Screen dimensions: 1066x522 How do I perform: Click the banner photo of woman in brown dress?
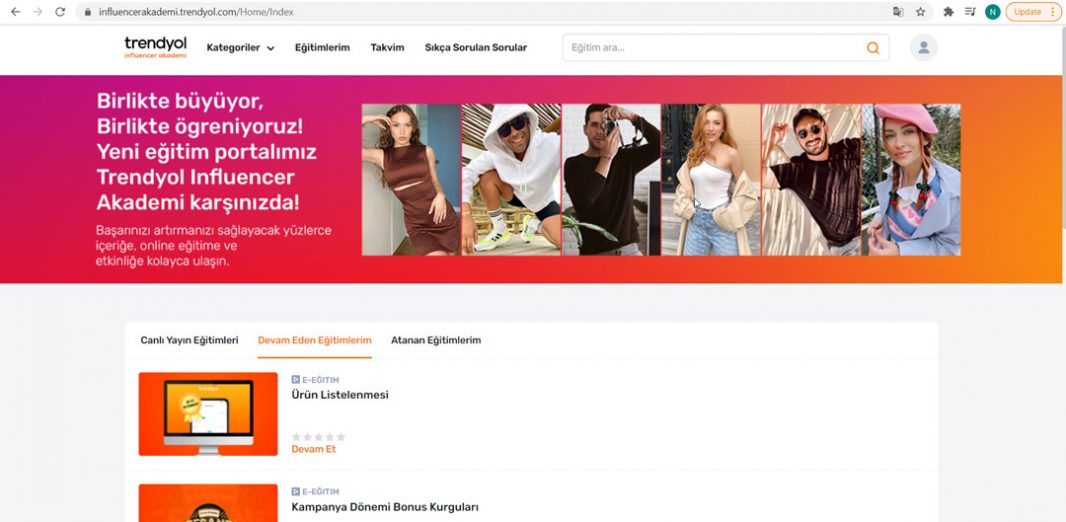point(411,179)
